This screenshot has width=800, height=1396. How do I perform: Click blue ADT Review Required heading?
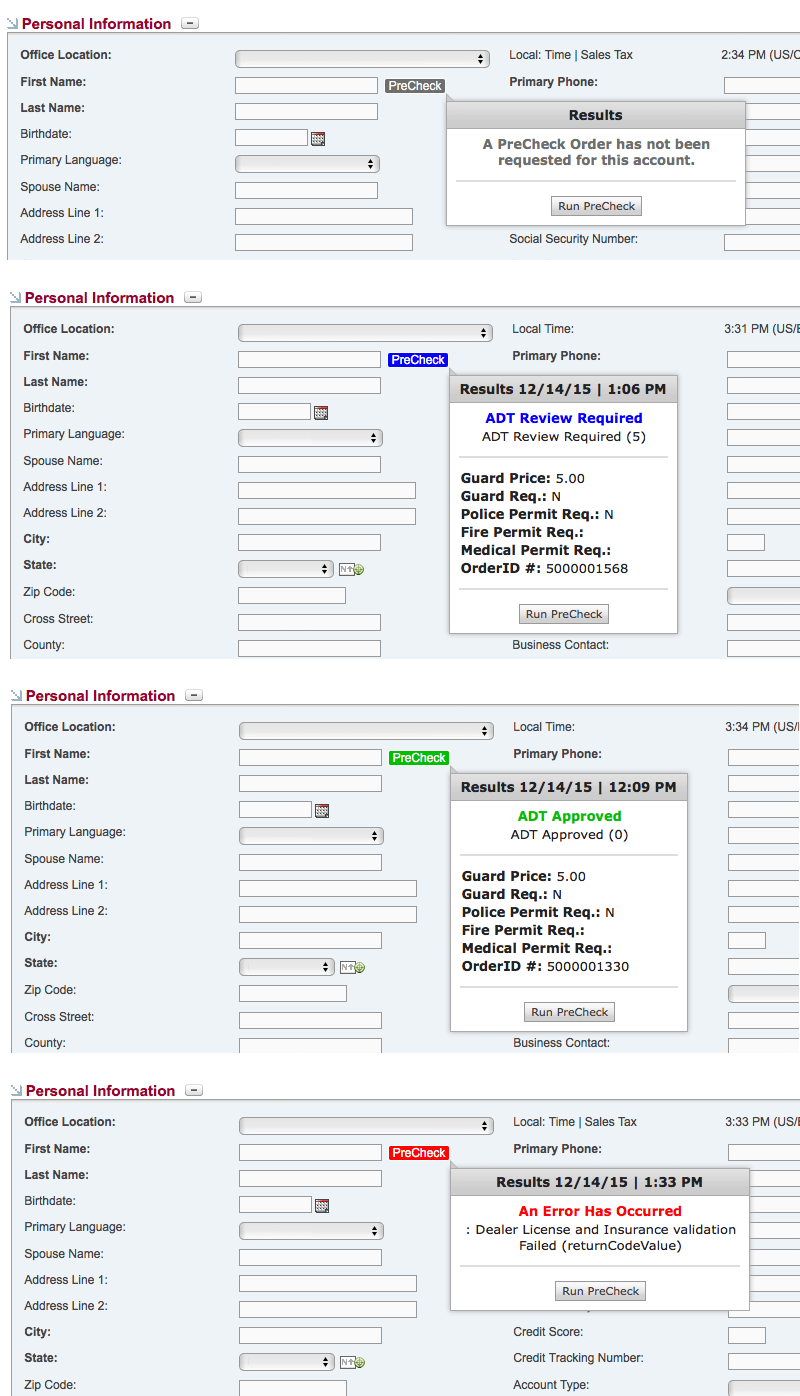(x=564, y=419)
